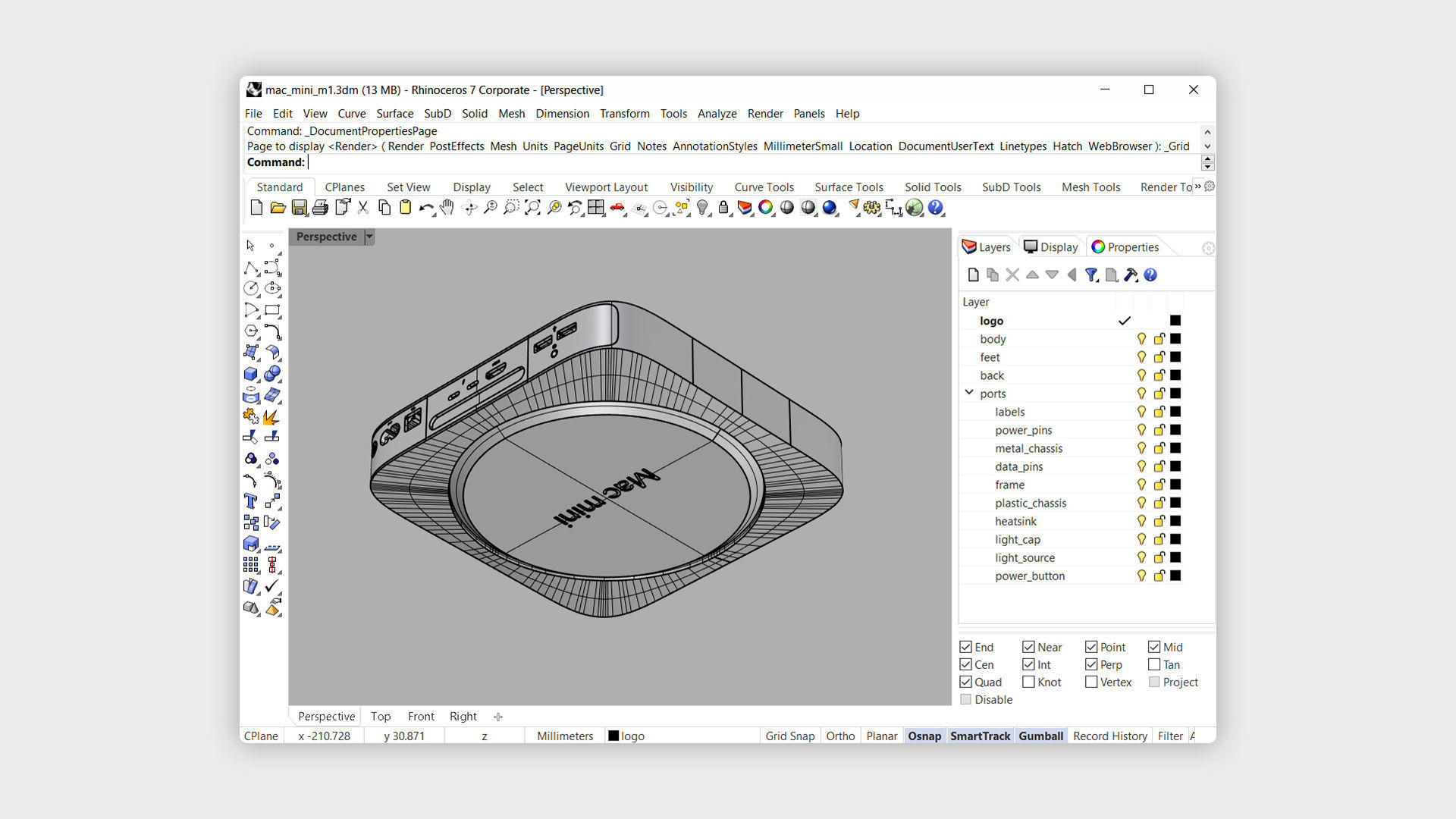
Task: Click the light bulb Hide objects icon
Action: coord(702,208)
